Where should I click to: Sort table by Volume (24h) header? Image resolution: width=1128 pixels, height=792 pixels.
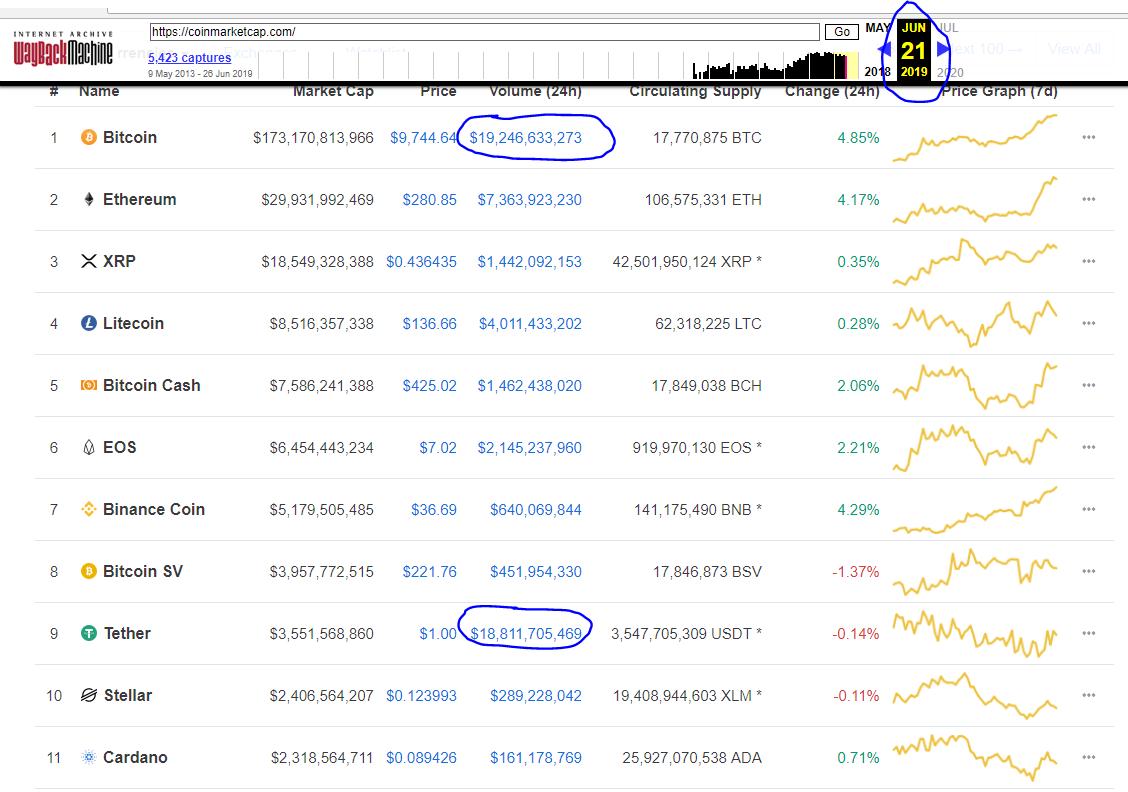pyautogui.click(x=535, y=91)
